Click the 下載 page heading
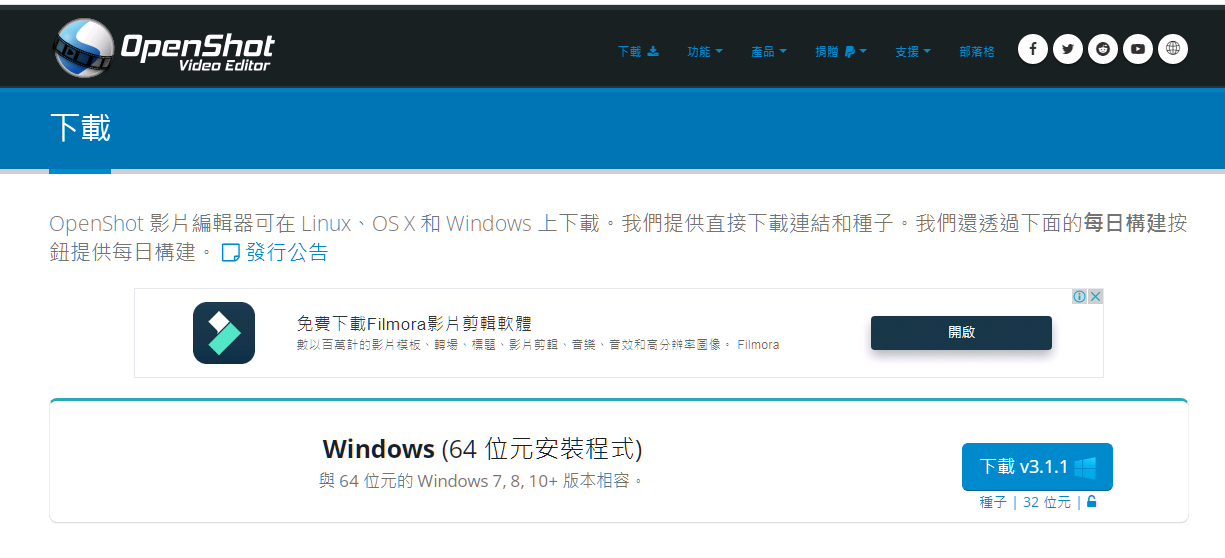This screenshot has height=558, width=1225. click(x=80, y=129)
